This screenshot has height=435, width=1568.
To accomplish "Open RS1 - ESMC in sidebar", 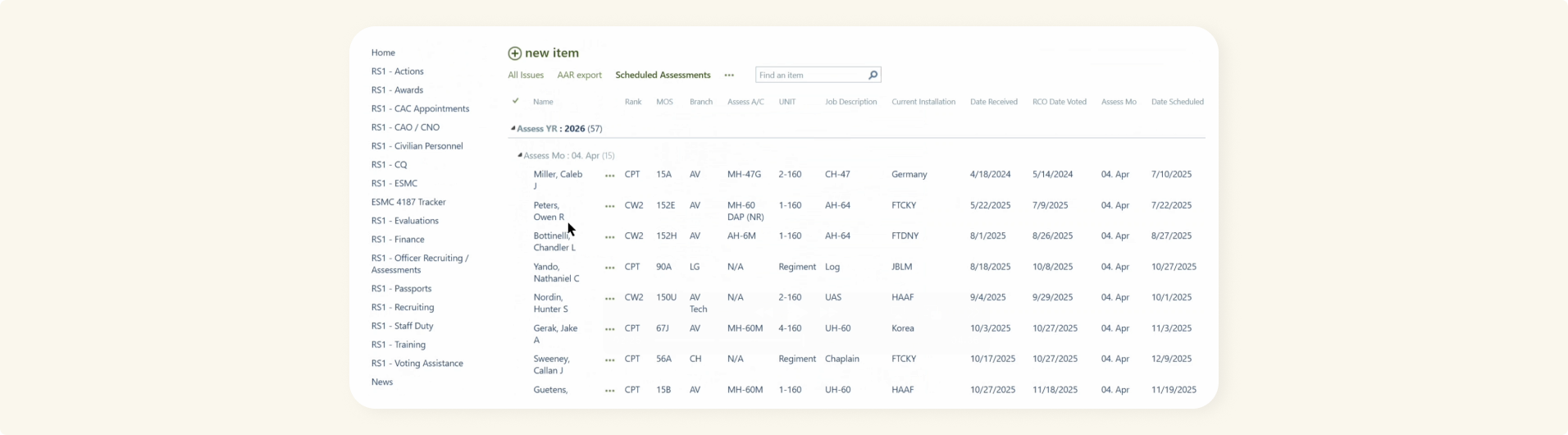I will point(394,183).
